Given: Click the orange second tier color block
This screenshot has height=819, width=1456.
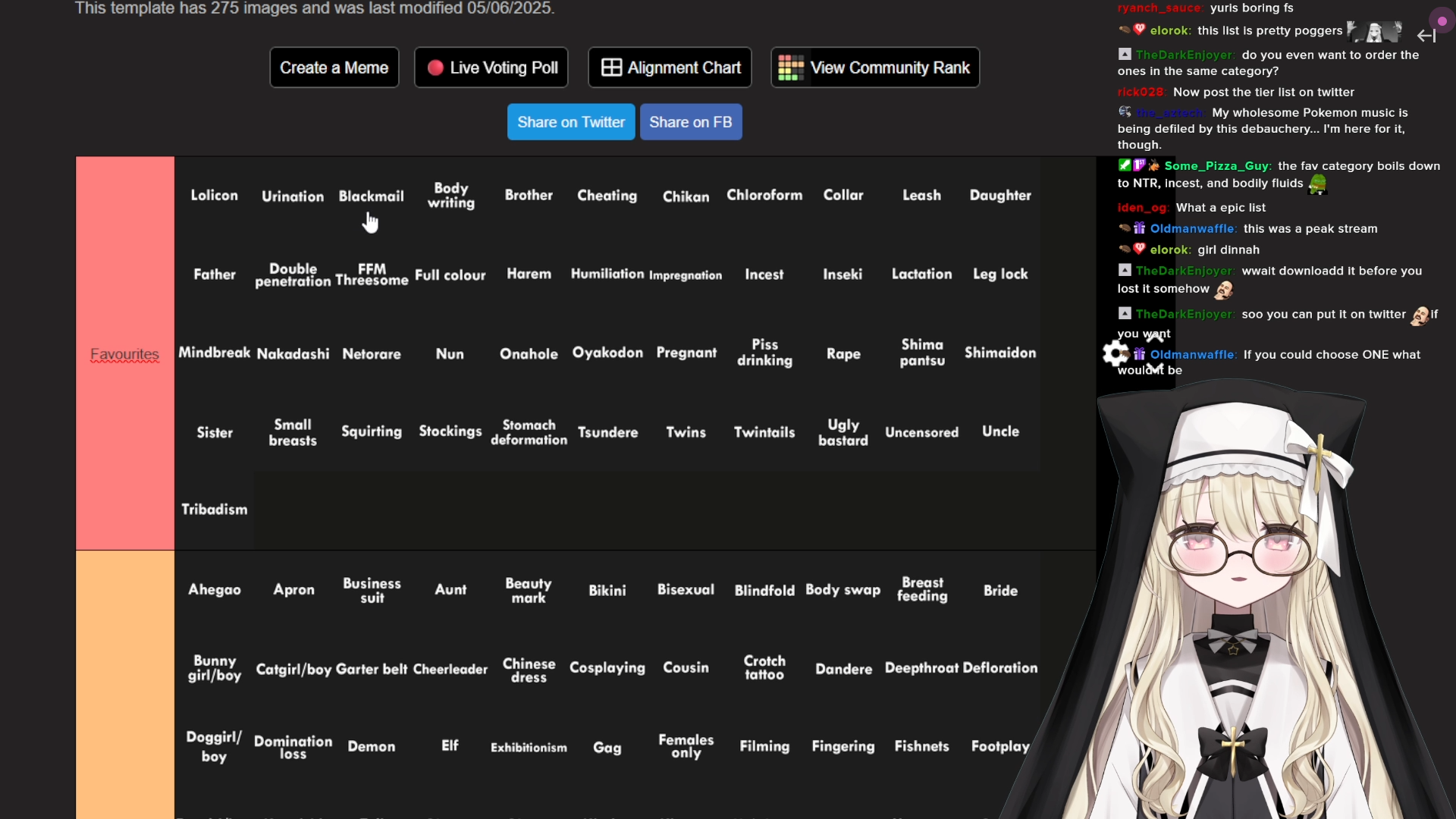Looking at the screenshot, I should tap(124, 682).
